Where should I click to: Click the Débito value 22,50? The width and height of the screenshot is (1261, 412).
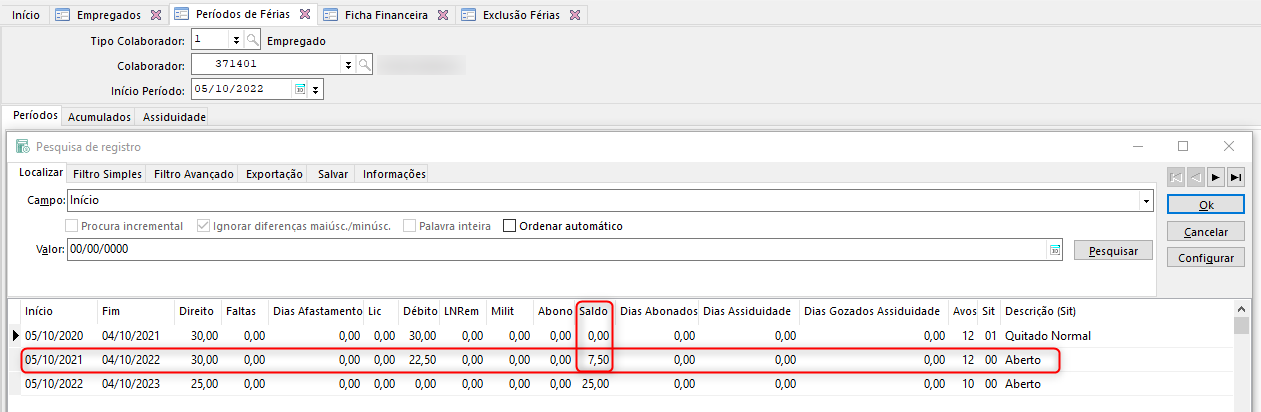[423, 359]
